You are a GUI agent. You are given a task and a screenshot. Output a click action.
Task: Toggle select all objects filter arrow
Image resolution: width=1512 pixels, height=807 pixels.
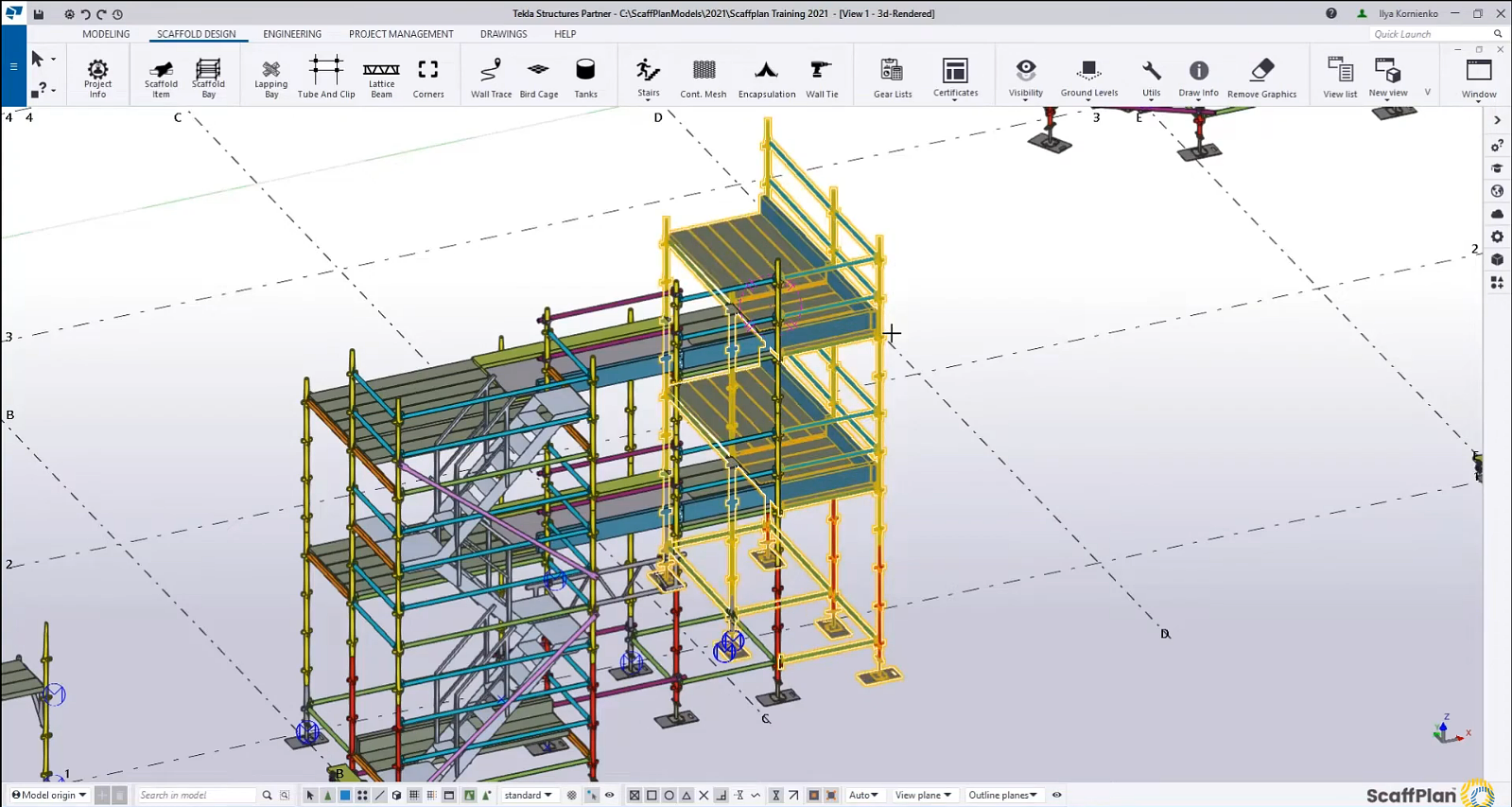pos(310,796)
